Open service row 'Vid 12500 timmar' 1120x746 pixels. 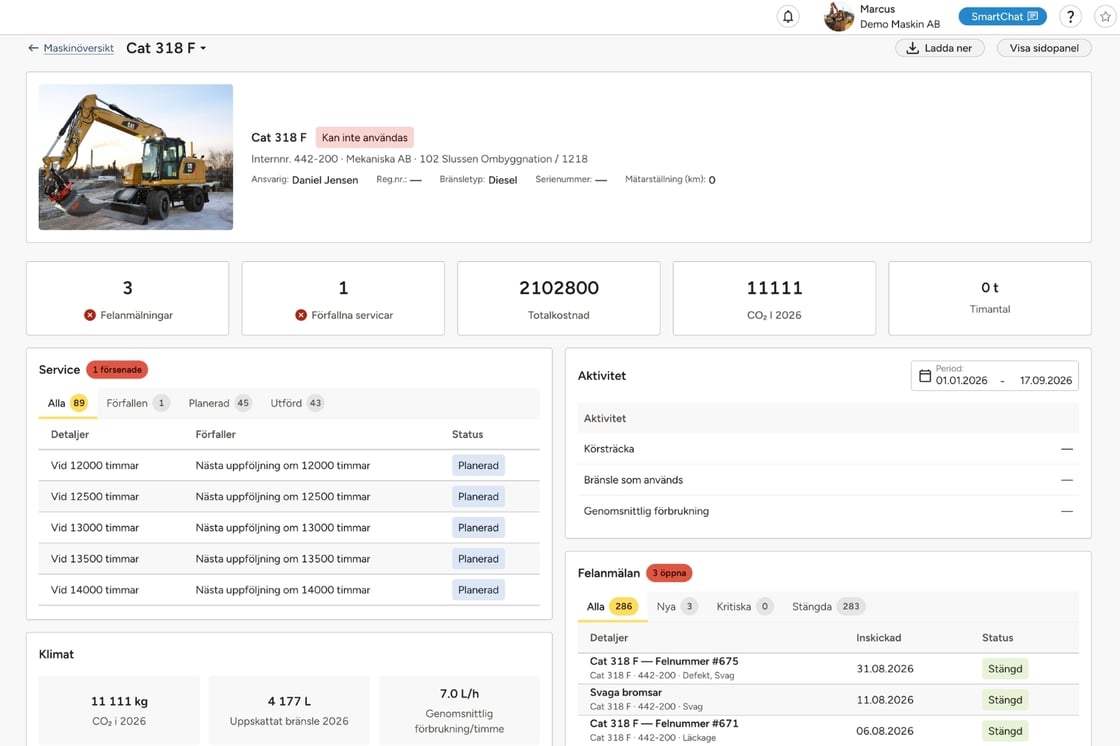289,497
